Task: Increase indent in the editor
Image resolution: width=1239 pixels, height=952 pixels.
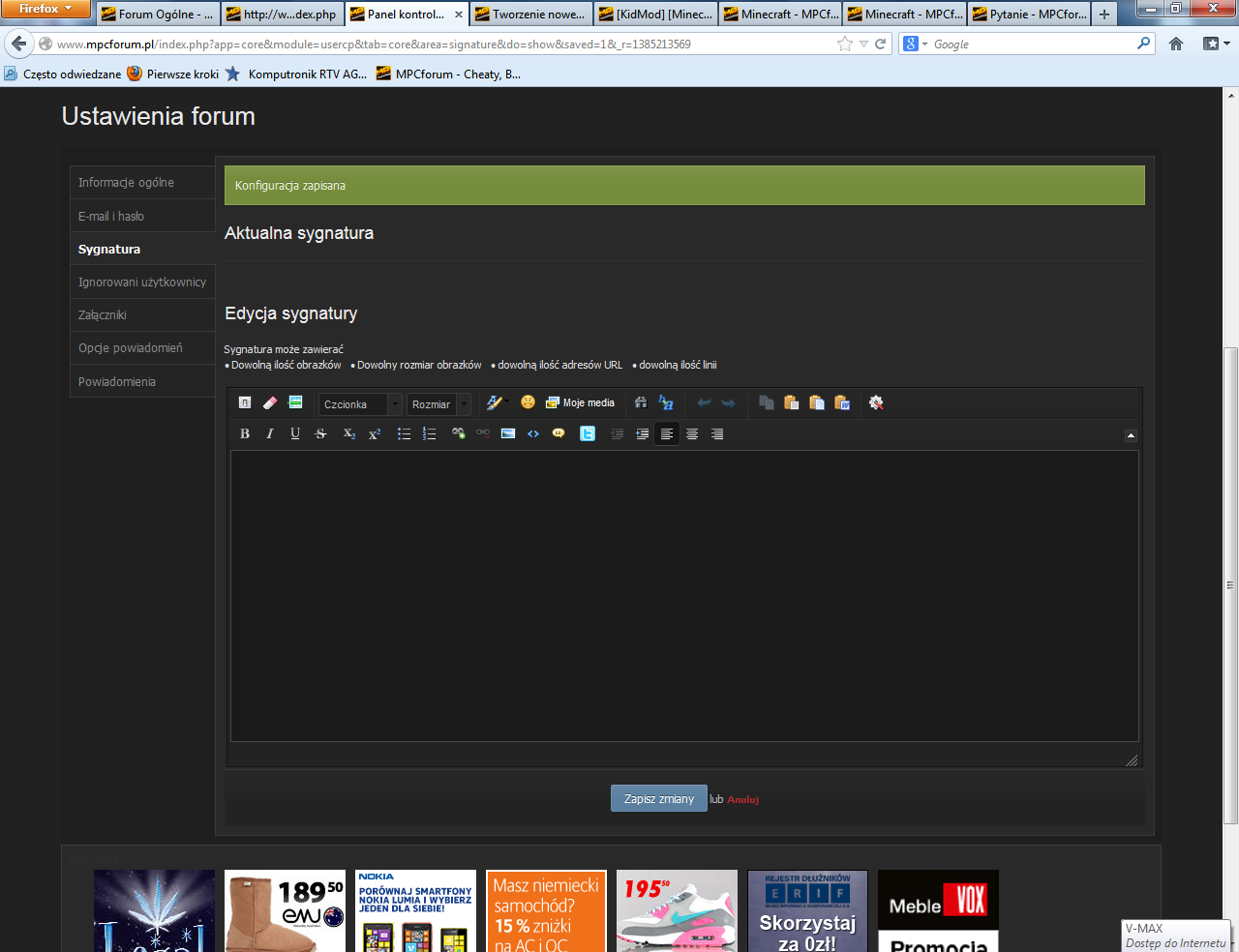Action: 642,434
